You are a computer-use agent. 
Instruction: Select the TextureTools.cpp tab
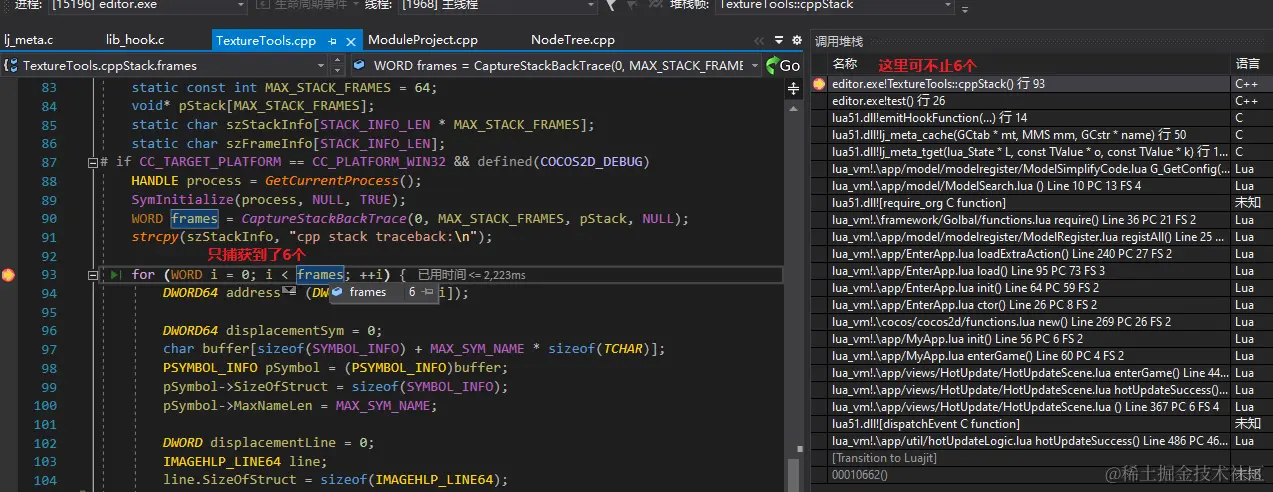coord(266,41)
